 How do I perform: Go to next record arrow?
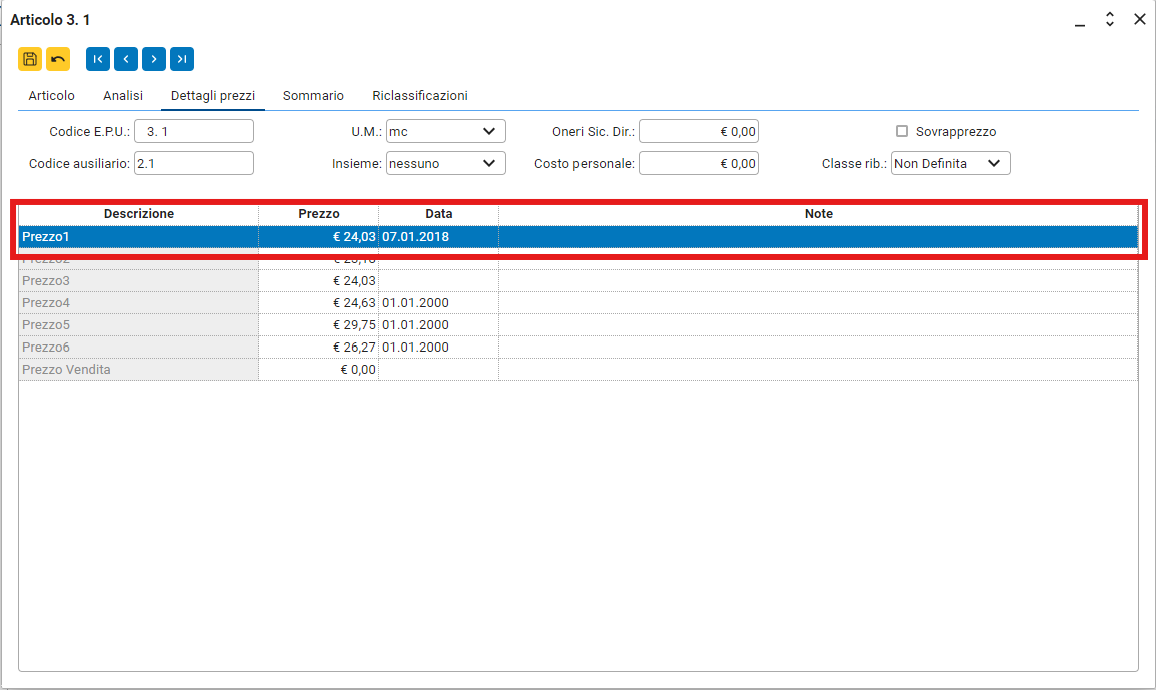click(x=154, y=59)
